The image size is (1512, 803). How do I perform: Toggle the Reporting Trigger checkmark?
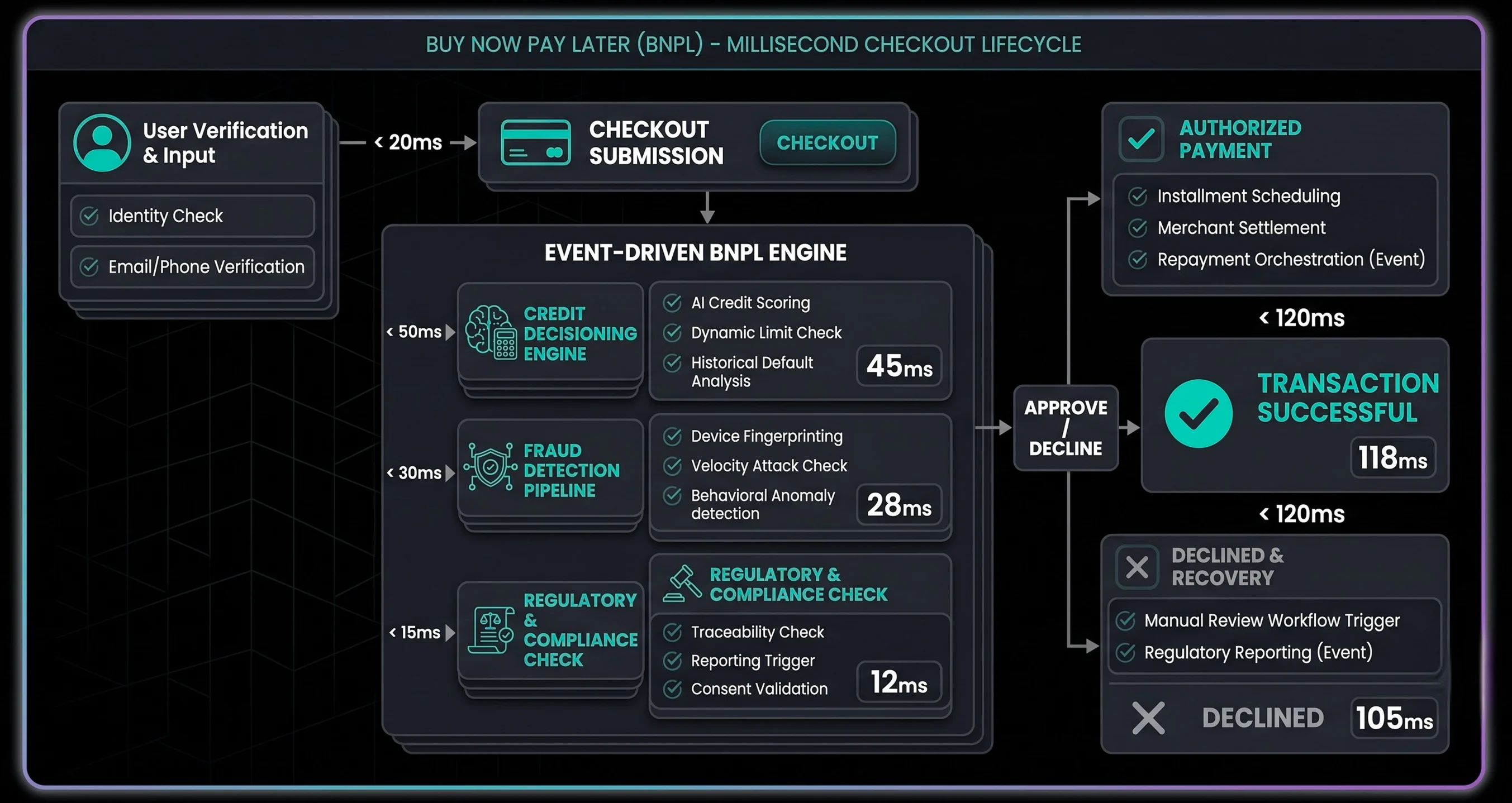672,661
